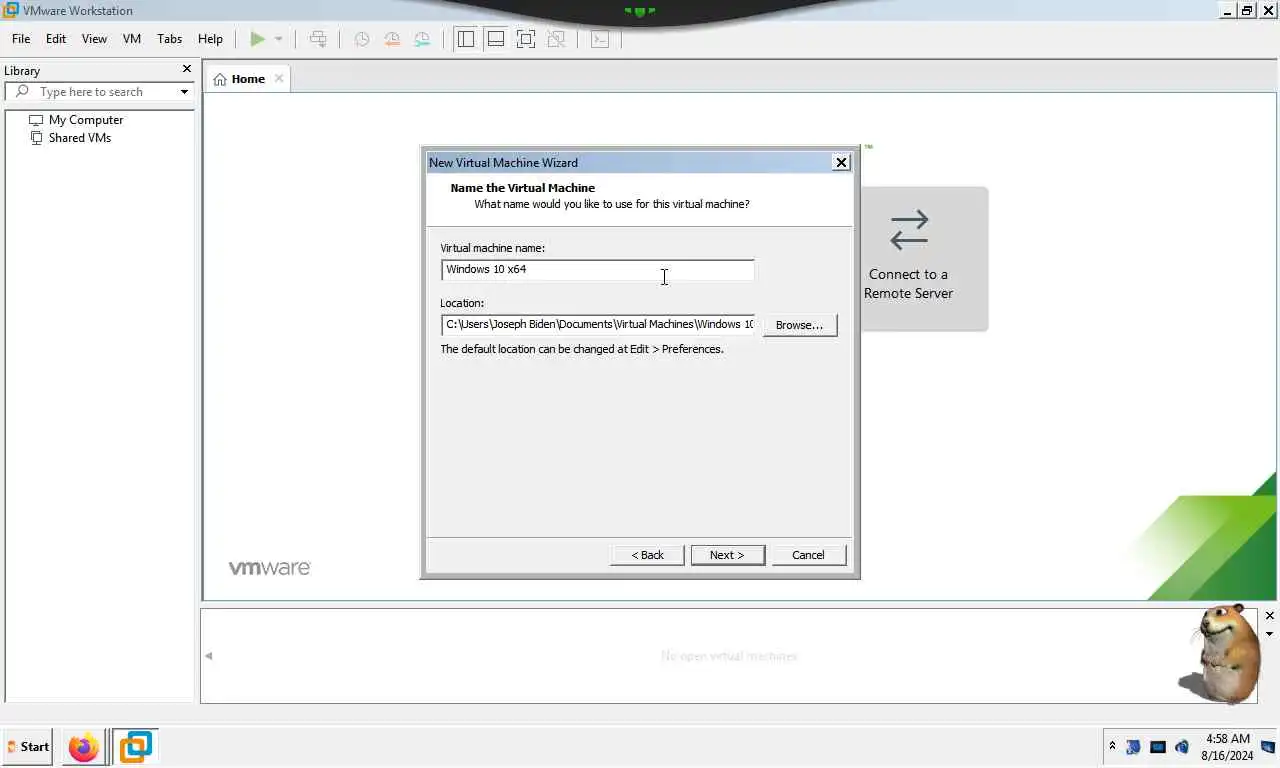
Task: Open the VM menu
Action: (x=132, y=39)
